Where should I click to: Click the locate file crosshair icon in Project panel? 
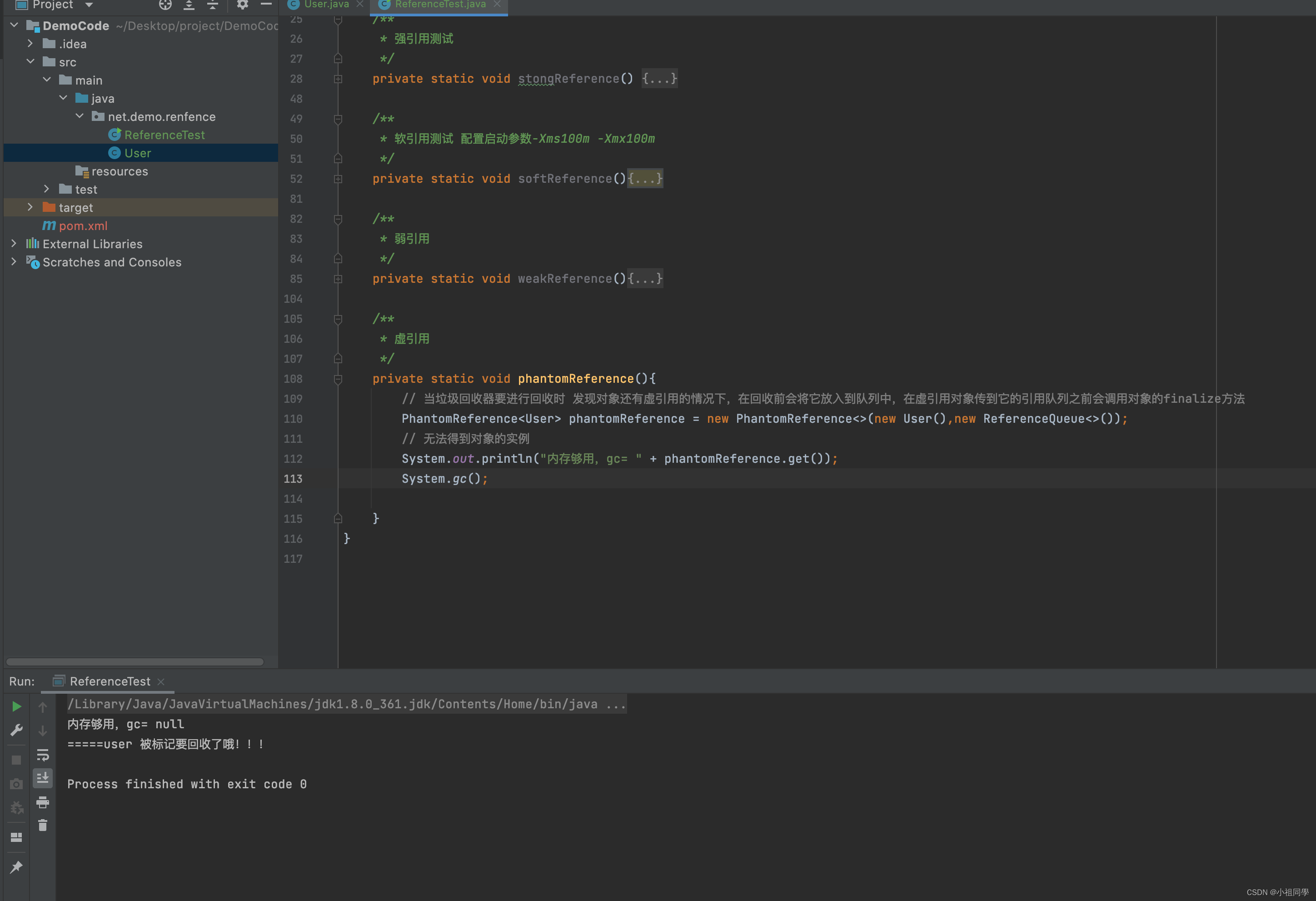pos(165,5)
